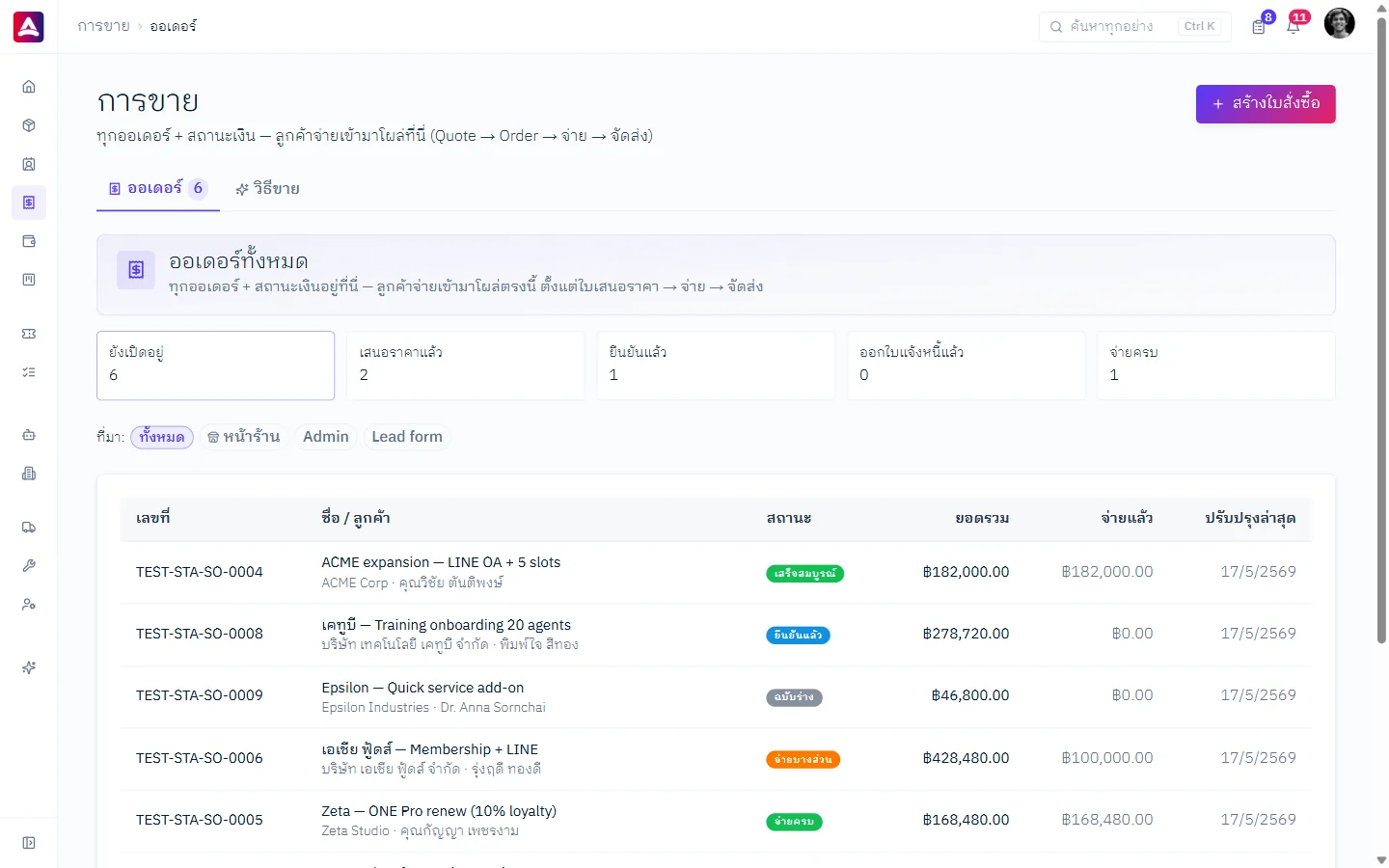This screenshot has width=1389, height=868.
Task: Choose the Lead form source filter chip
Action: pos(407,437)
